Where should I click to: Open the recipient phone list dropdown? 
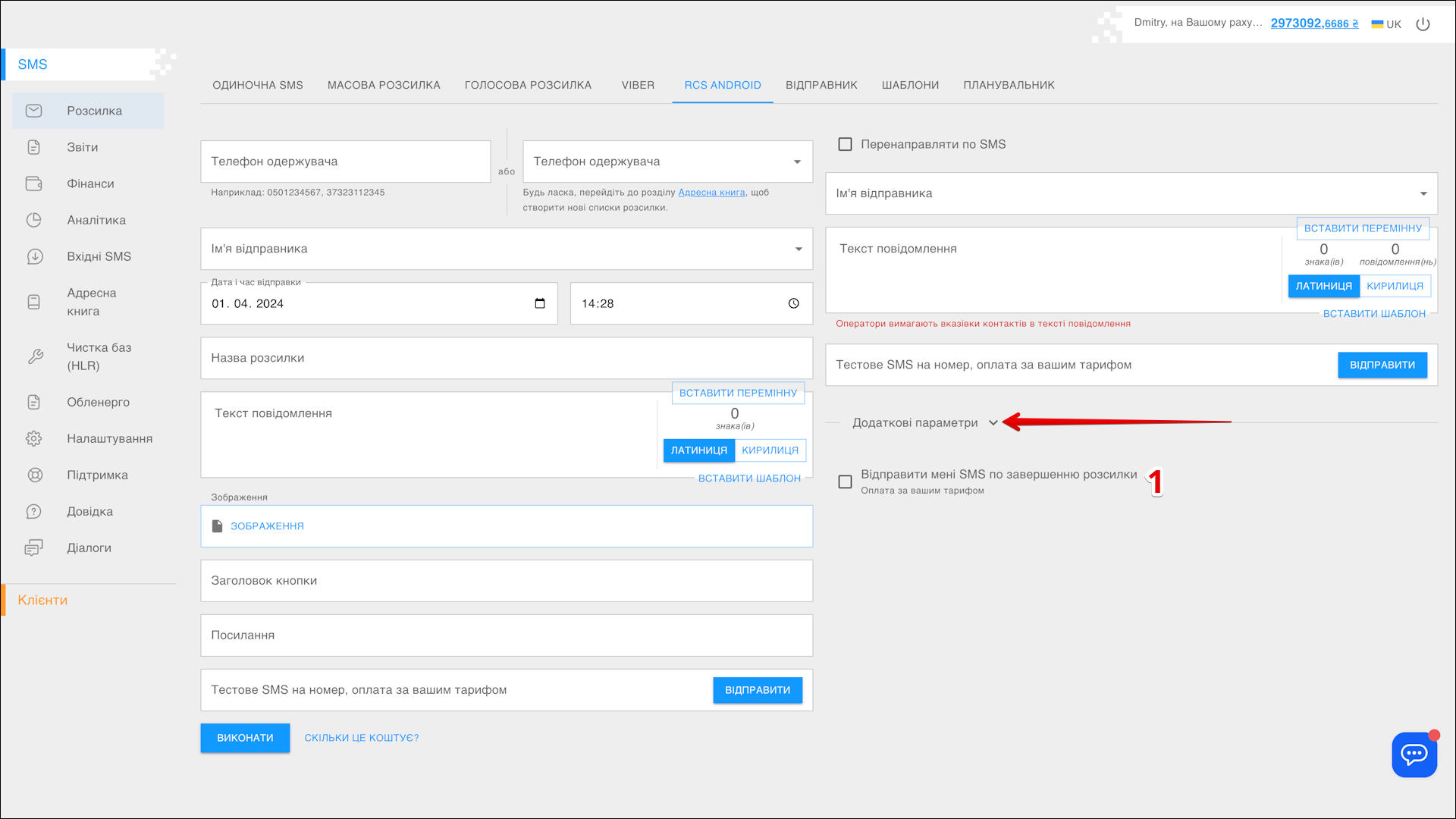(x=797, y=162)
